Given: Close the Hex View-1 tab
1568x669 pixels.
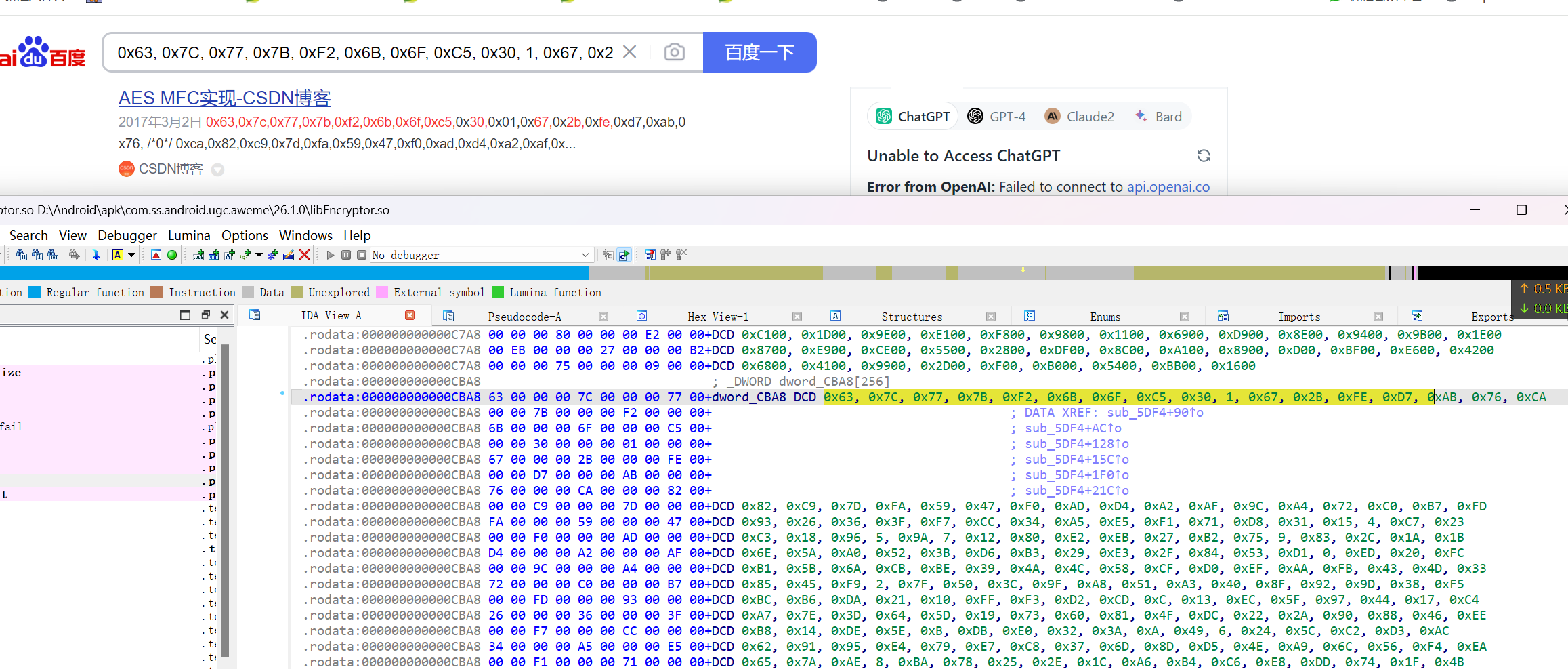Looking at the screenshot, I should click(797, 317).
